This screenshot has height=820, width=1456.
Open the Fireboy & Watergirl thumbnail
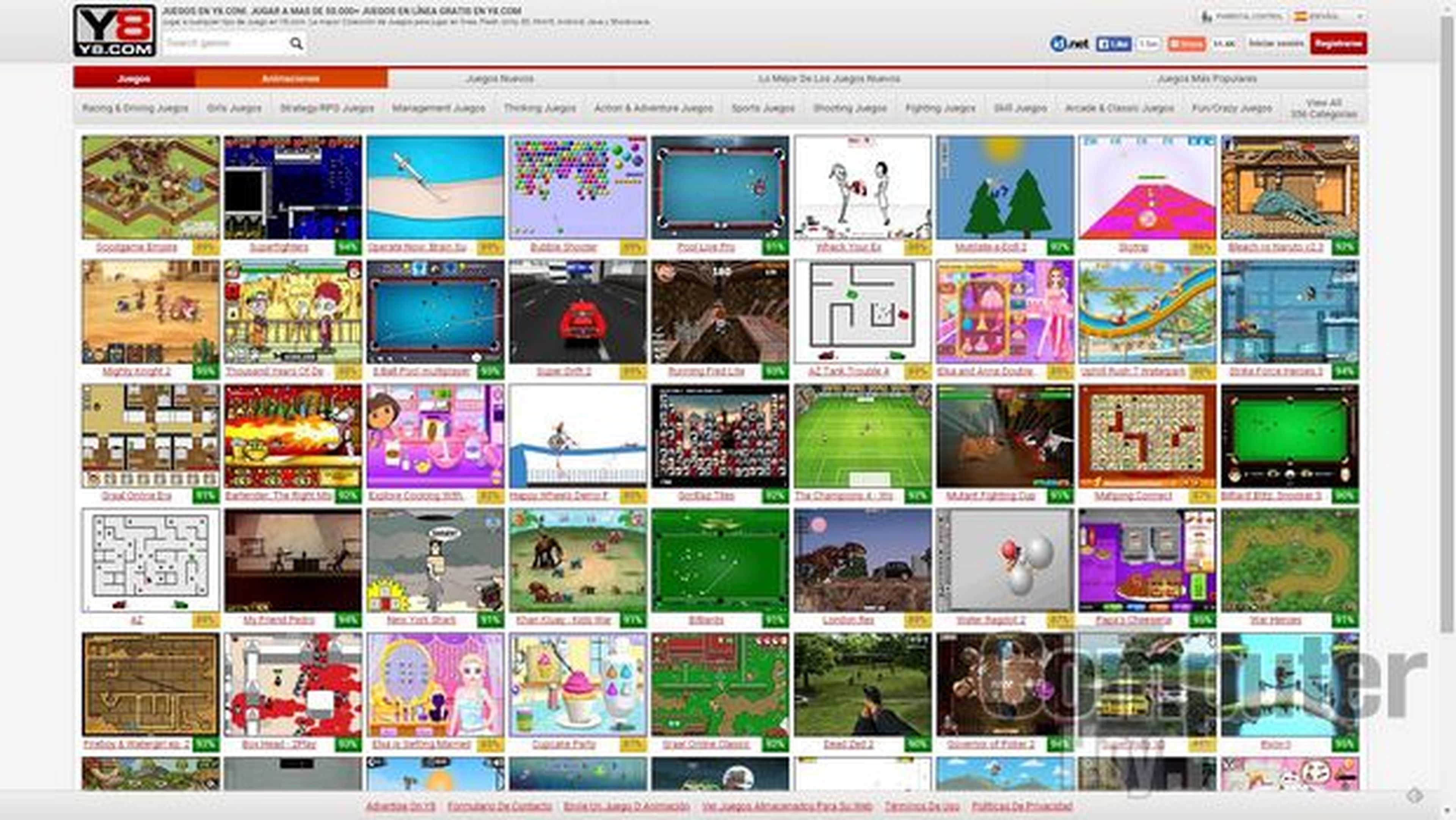coord(151,685)
